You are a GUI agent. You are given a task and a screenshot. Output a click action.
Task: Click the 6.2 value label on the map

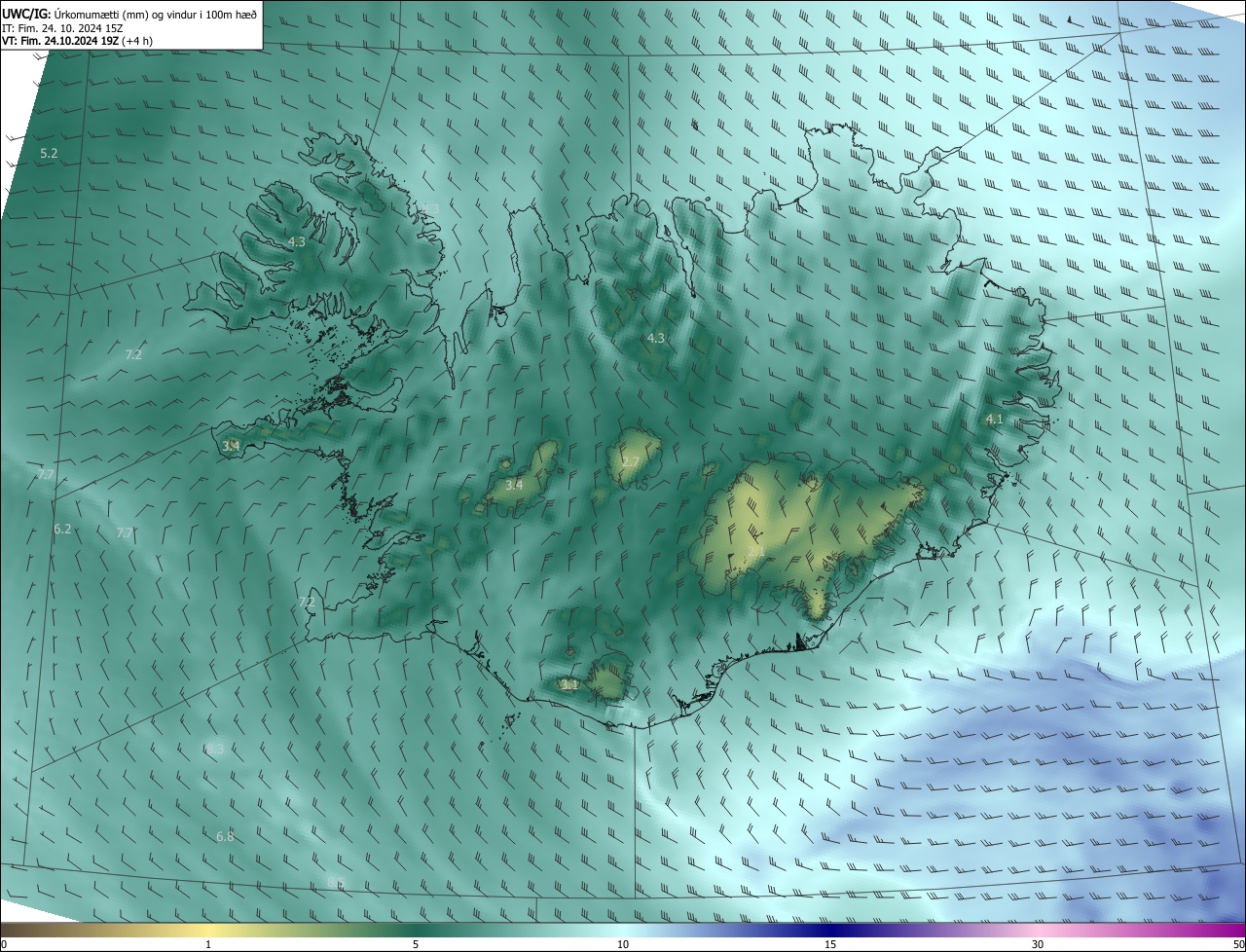[62, 529]
